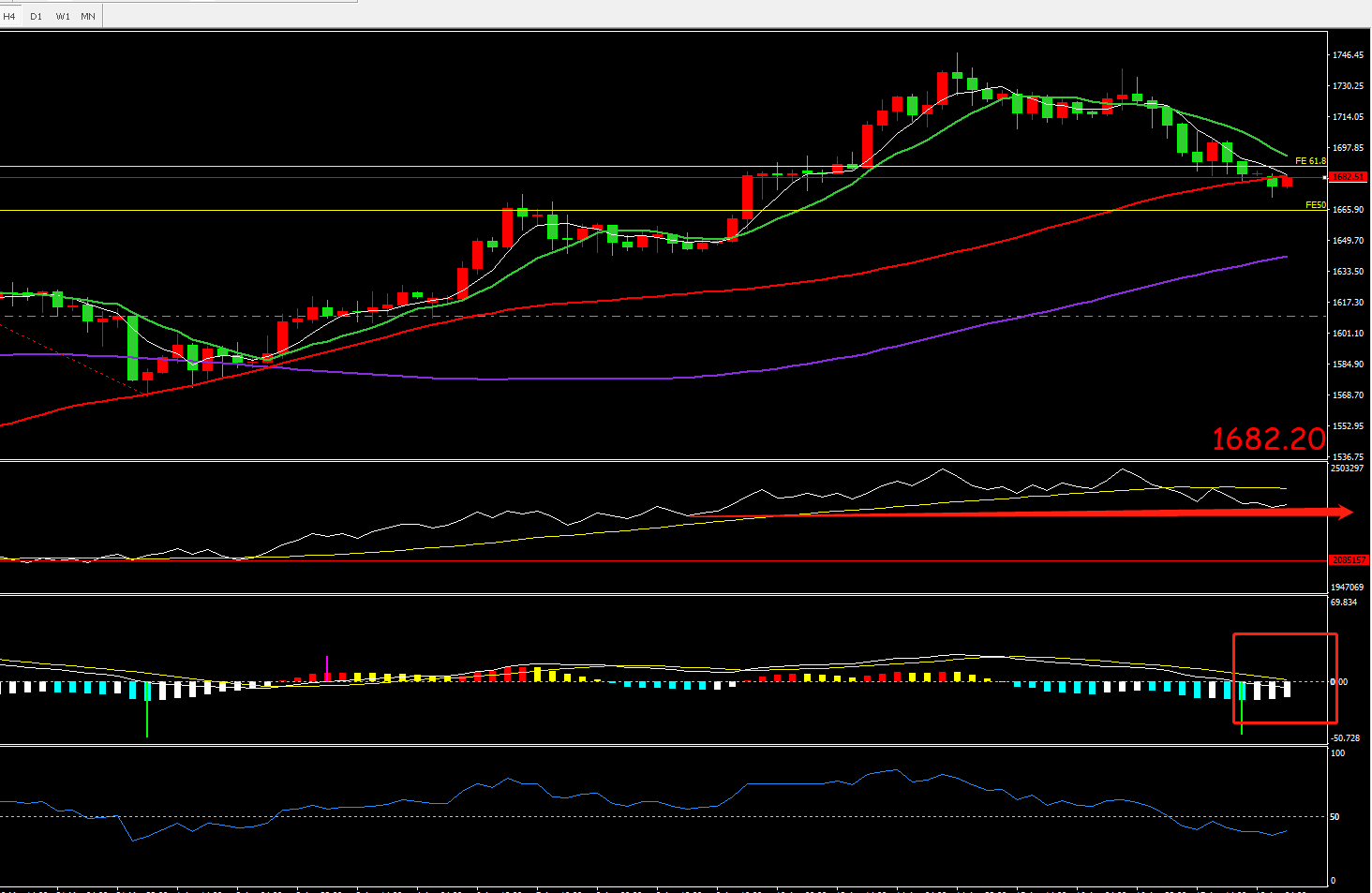Image resolution: width=1372 pixels, height=893 pixels.
Task: Select the white square handle on price line
Action: [1324, 176]
